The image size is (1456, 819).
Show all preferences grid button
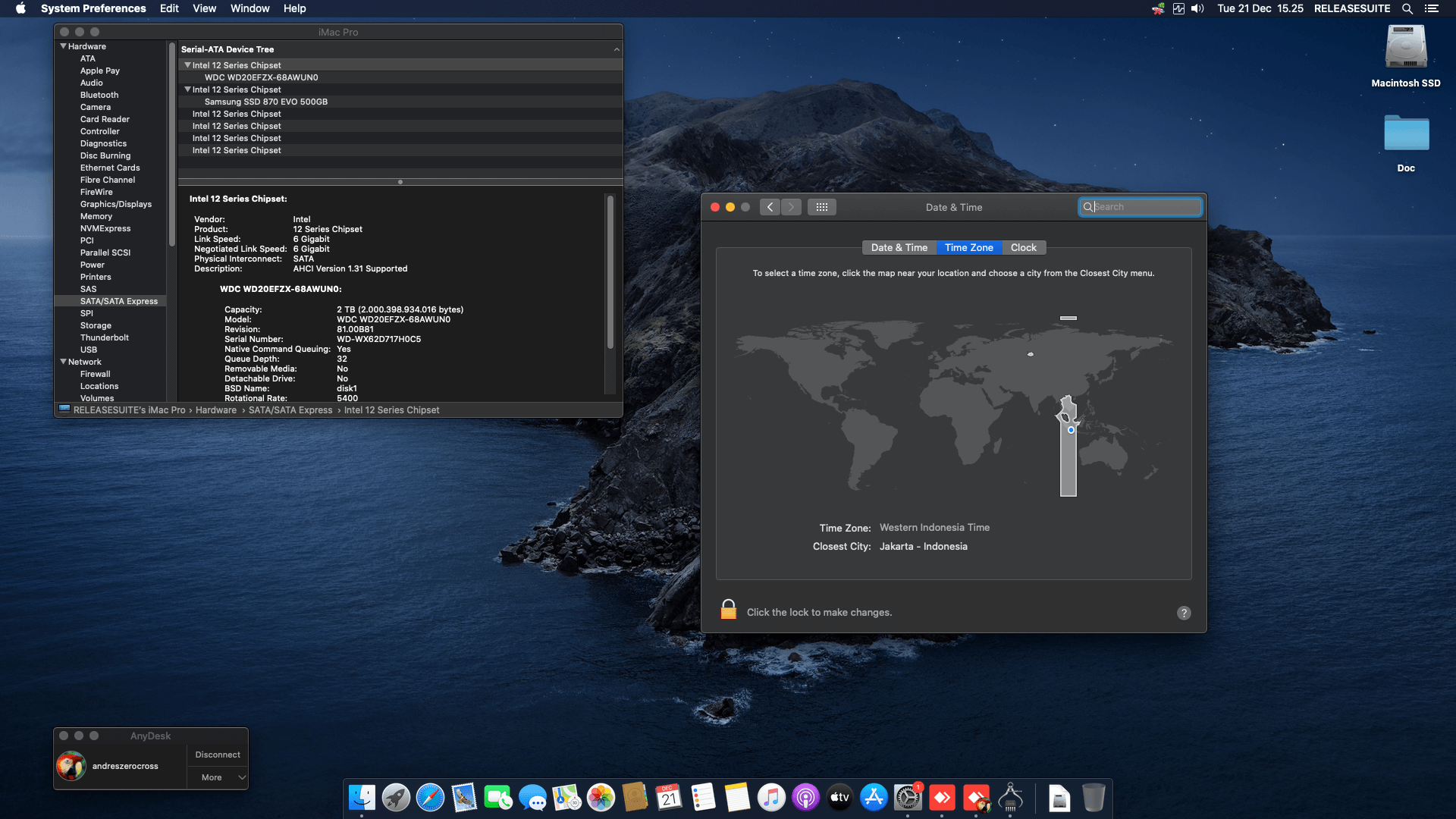pos(822,207)
